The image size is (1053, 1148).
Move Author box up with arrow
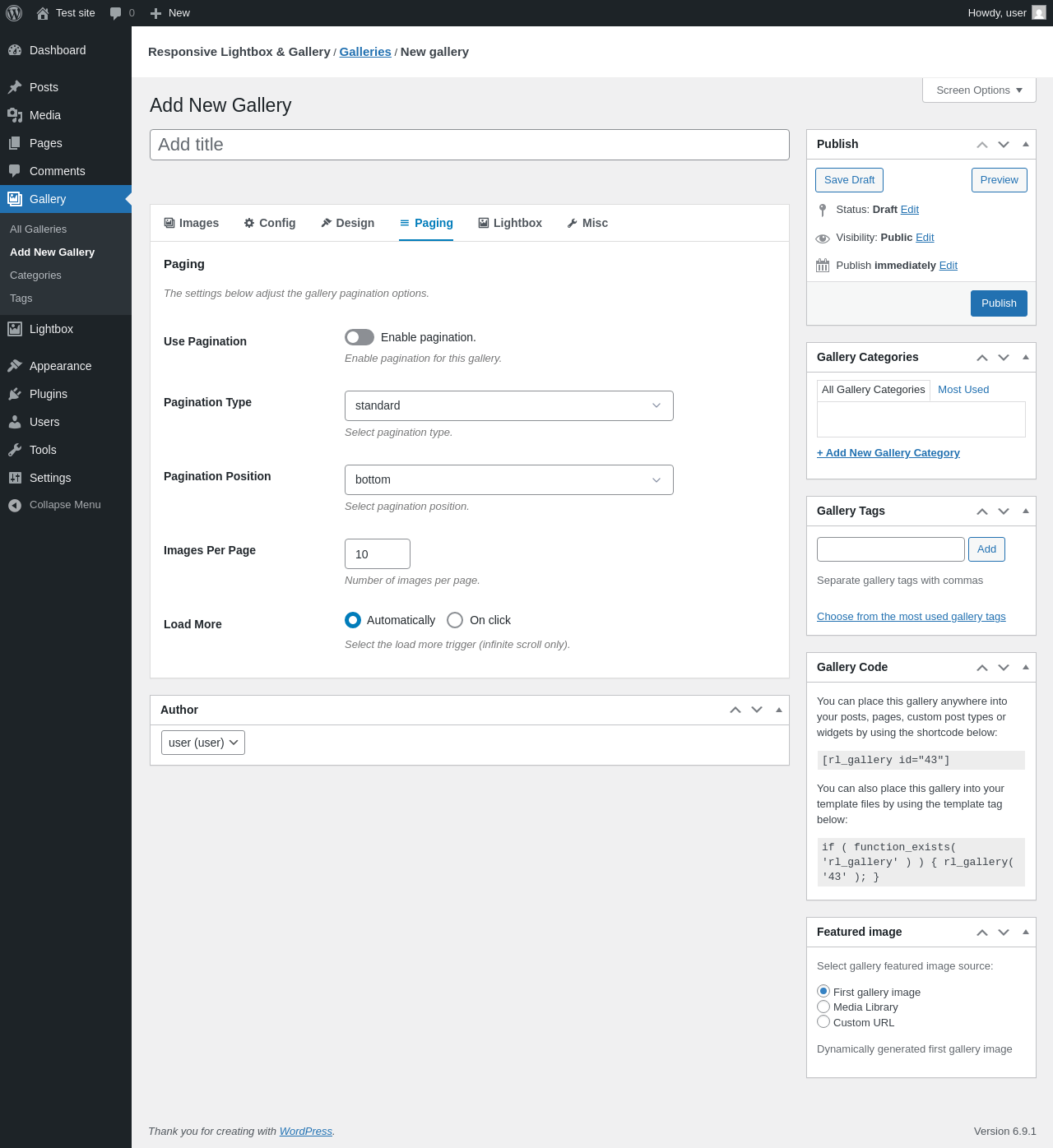pos(735,710)
